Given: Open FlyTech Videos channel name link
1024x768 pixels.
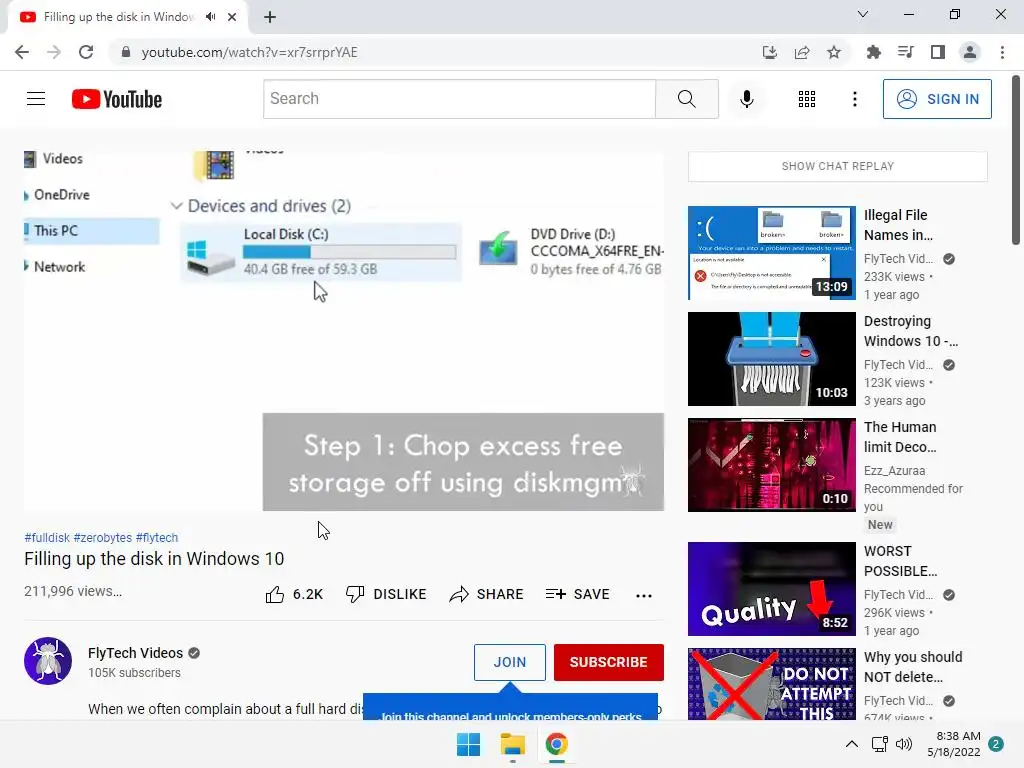Looking at the screenshot, I should tap(135, 653).
